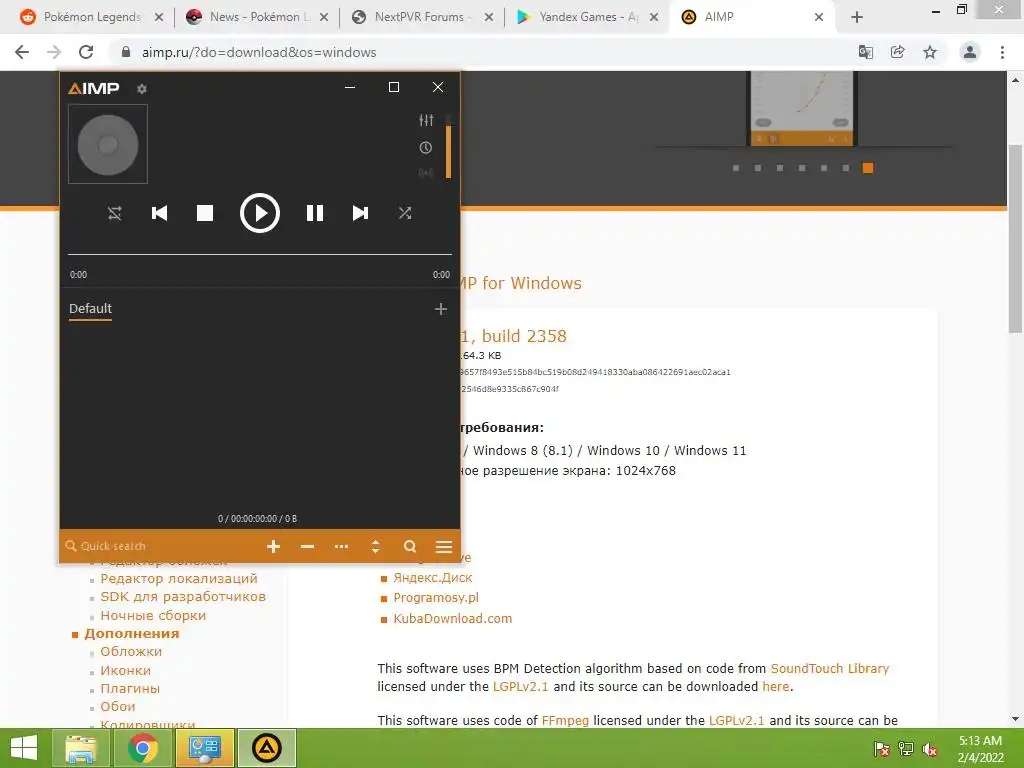Click the track seek bar
The width and height of the screenshot is (1024, 768).
260,254
